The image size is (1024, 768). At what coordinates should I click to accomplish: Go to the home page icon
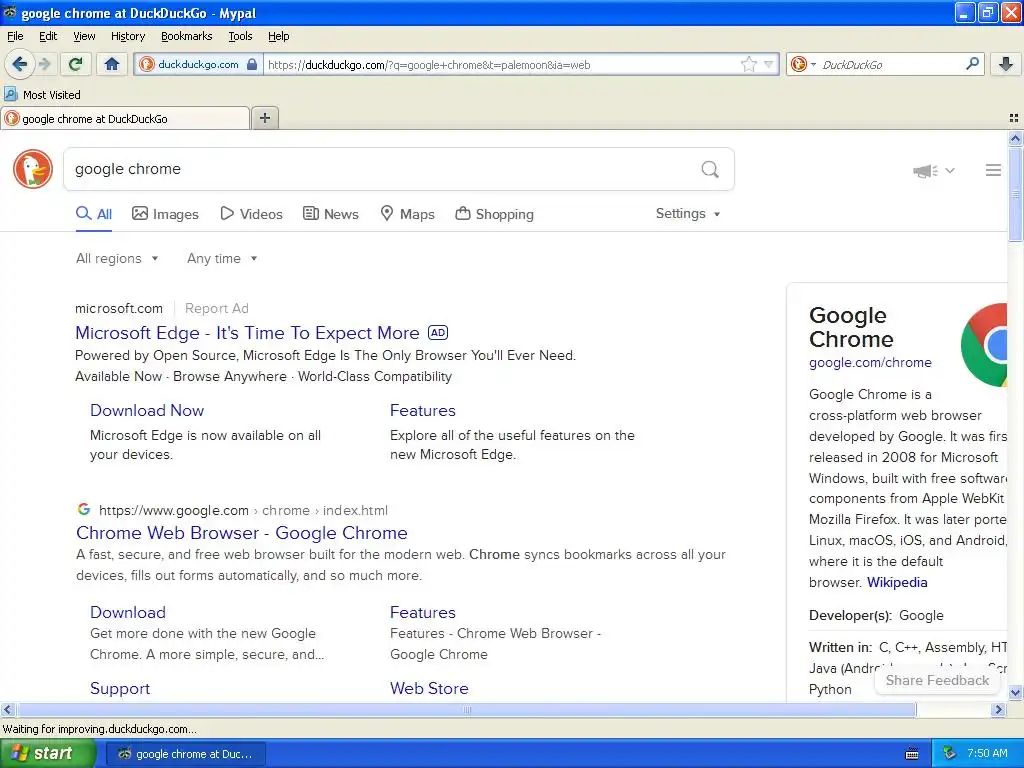(112, 64)
